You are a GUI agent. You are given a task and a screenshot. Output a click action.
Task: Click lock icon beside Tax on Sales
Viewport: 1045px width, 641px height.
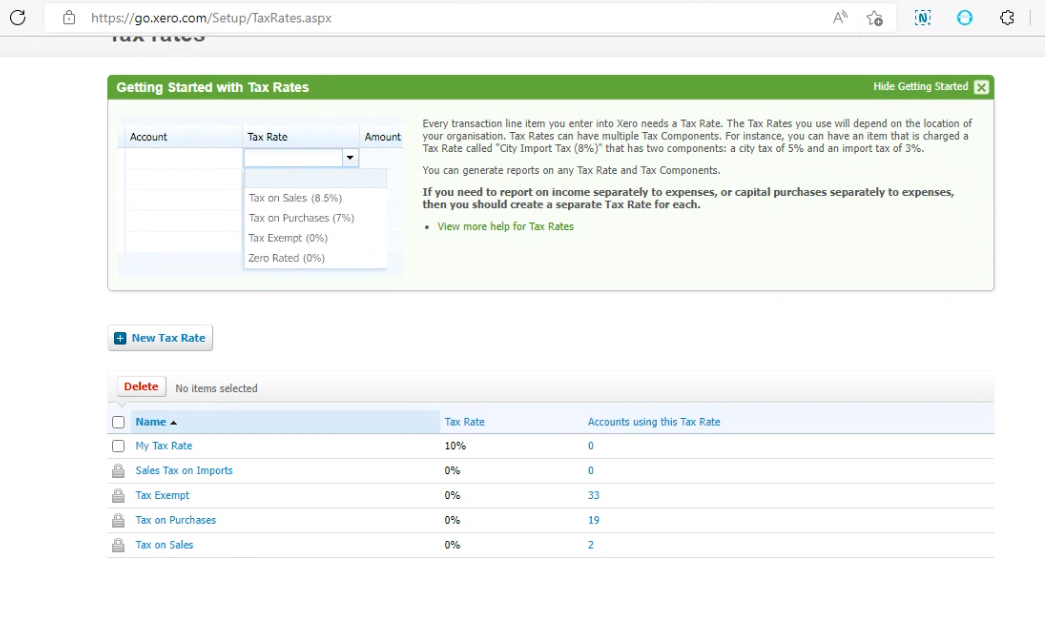click(x=118, y=545)
